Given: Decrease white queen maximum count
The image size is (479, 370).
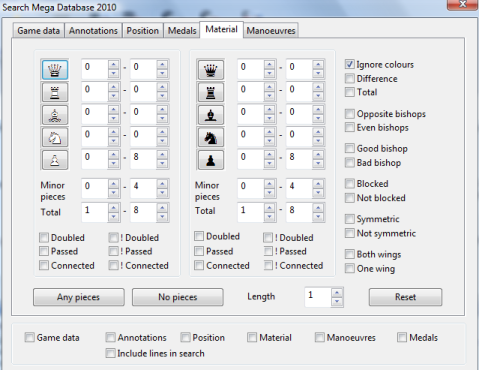Looking at the screenshot, I should [x=162, y=74].
